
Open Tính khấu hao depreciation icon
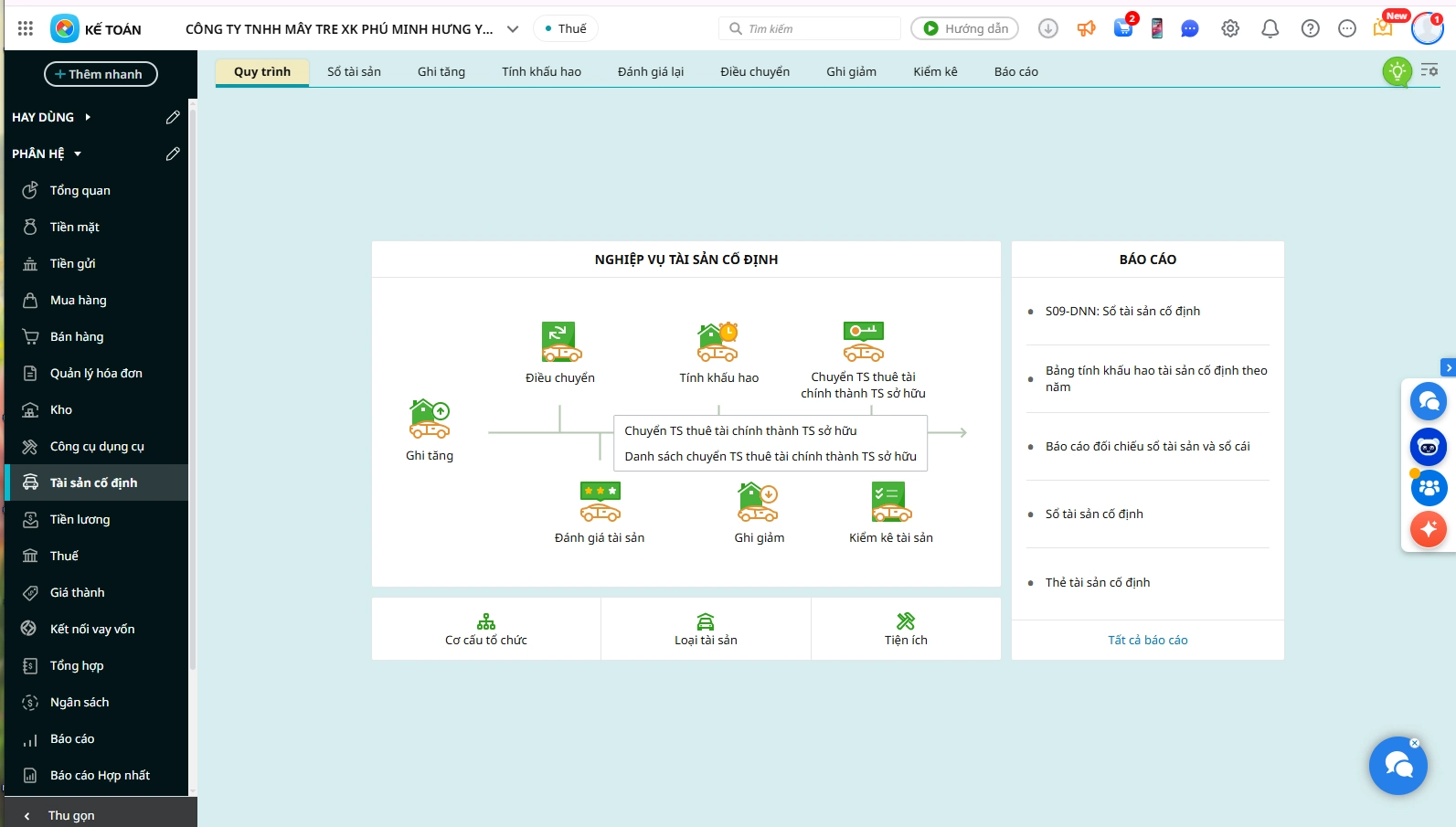718,342
